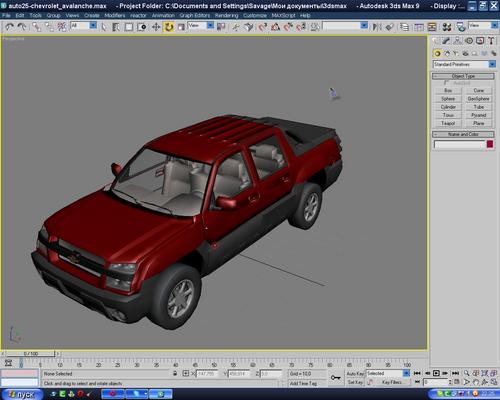Click the object name input field

pyautogui.click(x=460, y=144)
